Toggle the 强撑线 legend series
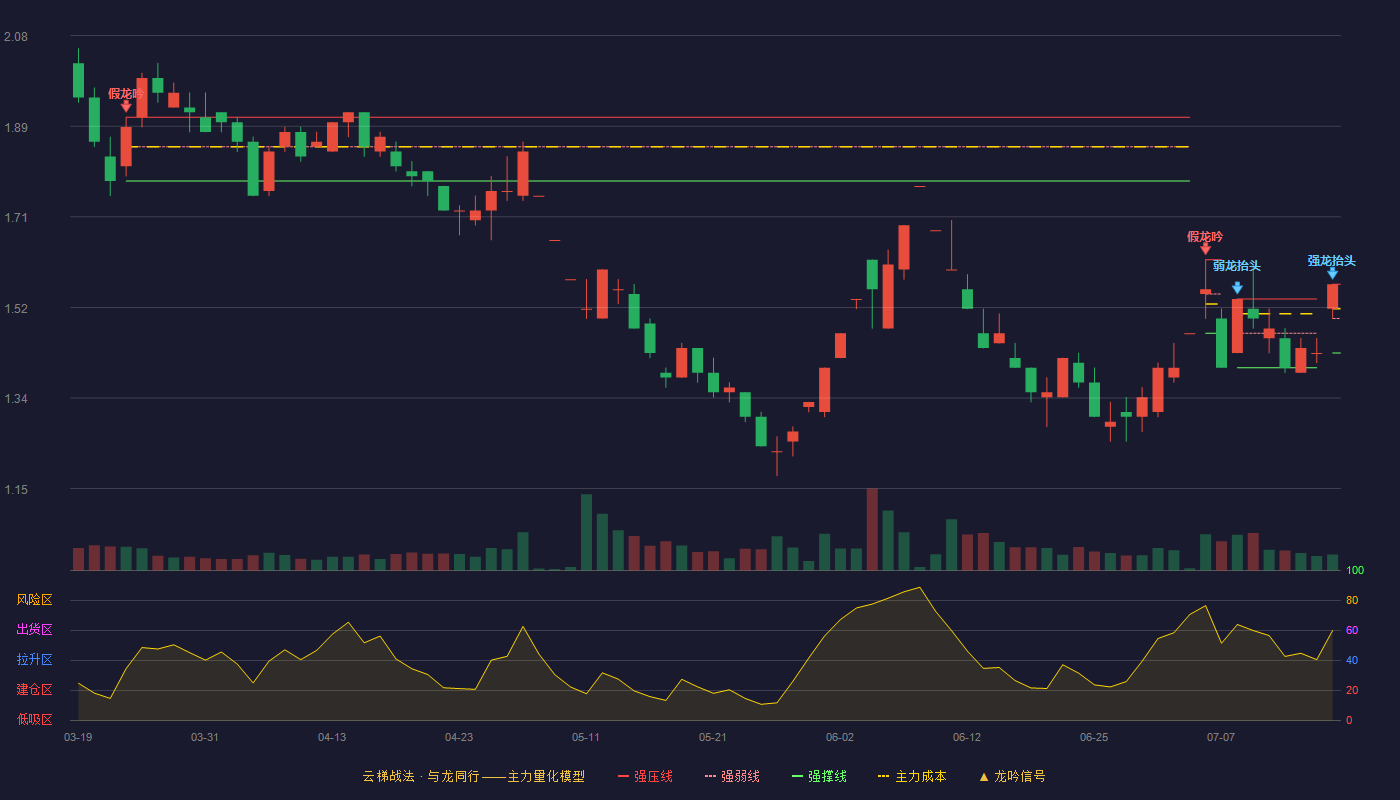 pos(819,776)
